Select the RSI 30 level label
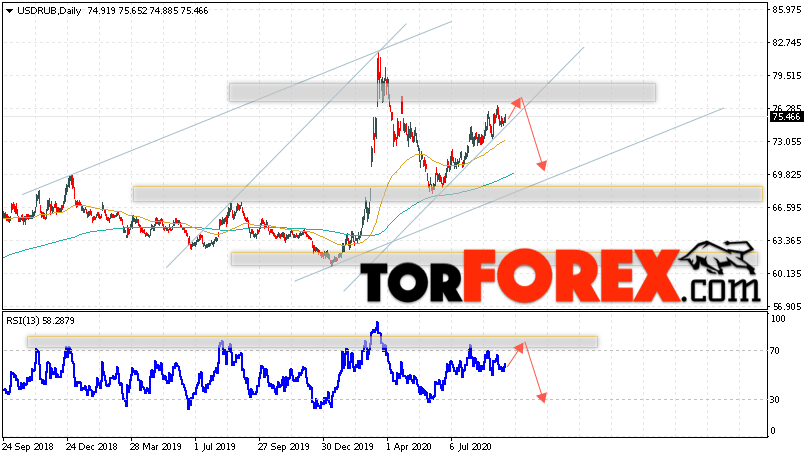This screenshot has height=458, width=808. coord(775,400)
